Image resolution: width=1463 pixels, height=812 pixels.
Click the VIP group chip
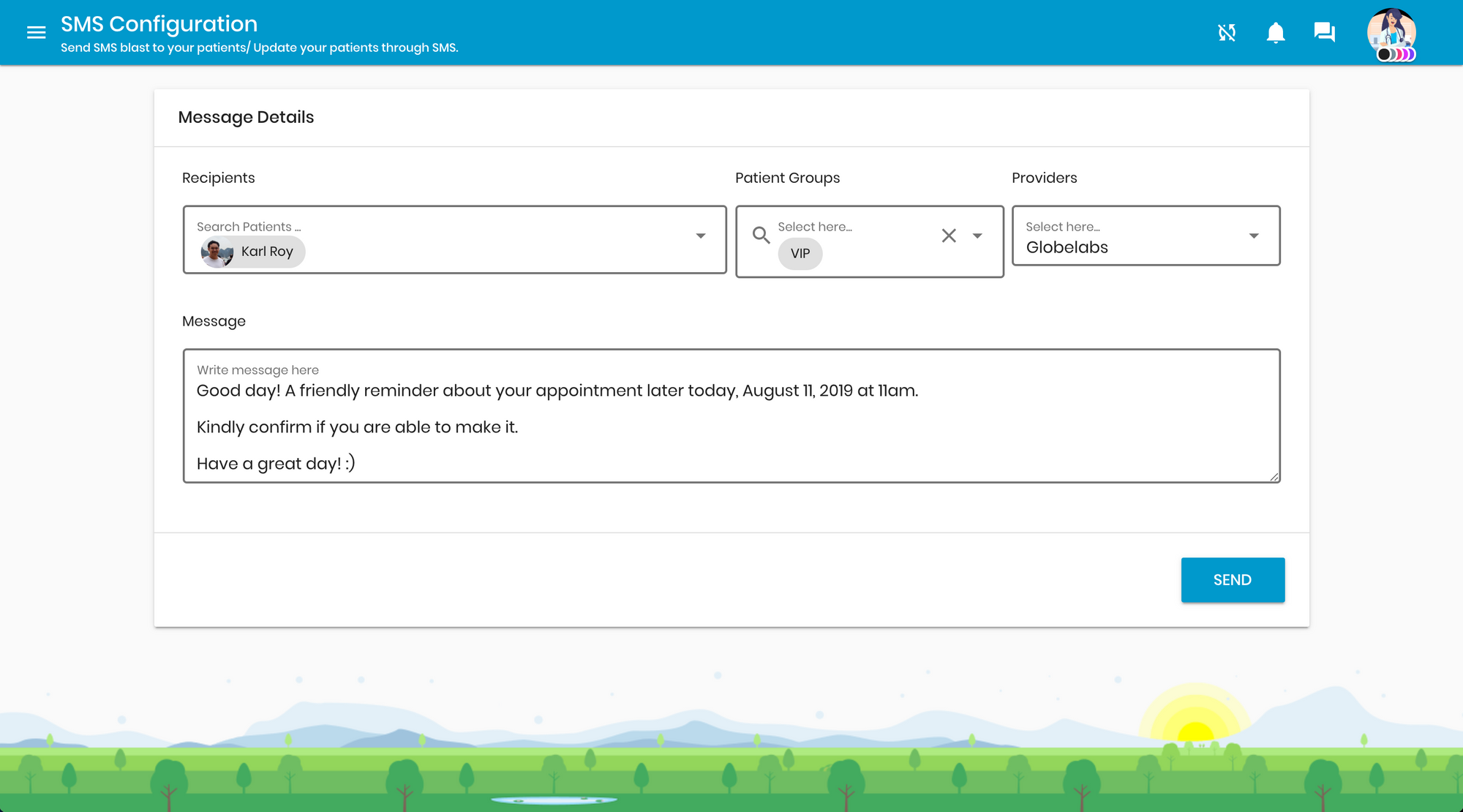pyautogui.click(x=800, y=253)
